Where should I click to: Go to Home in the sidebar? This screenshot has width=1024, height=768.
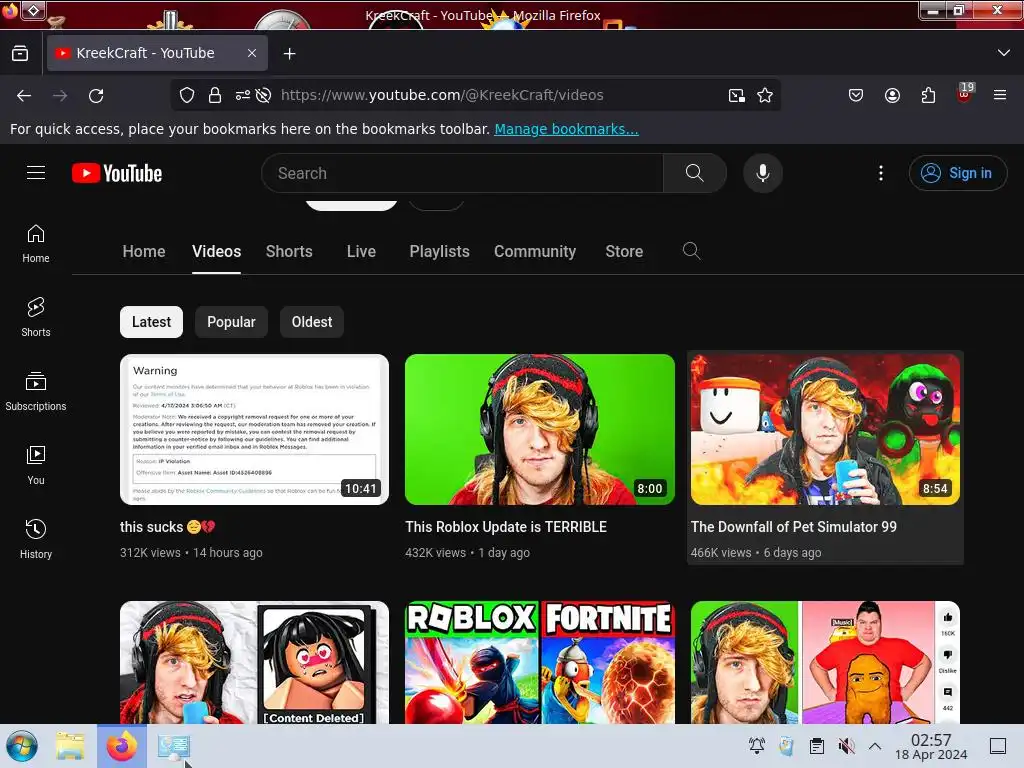[x=36, y=244]
